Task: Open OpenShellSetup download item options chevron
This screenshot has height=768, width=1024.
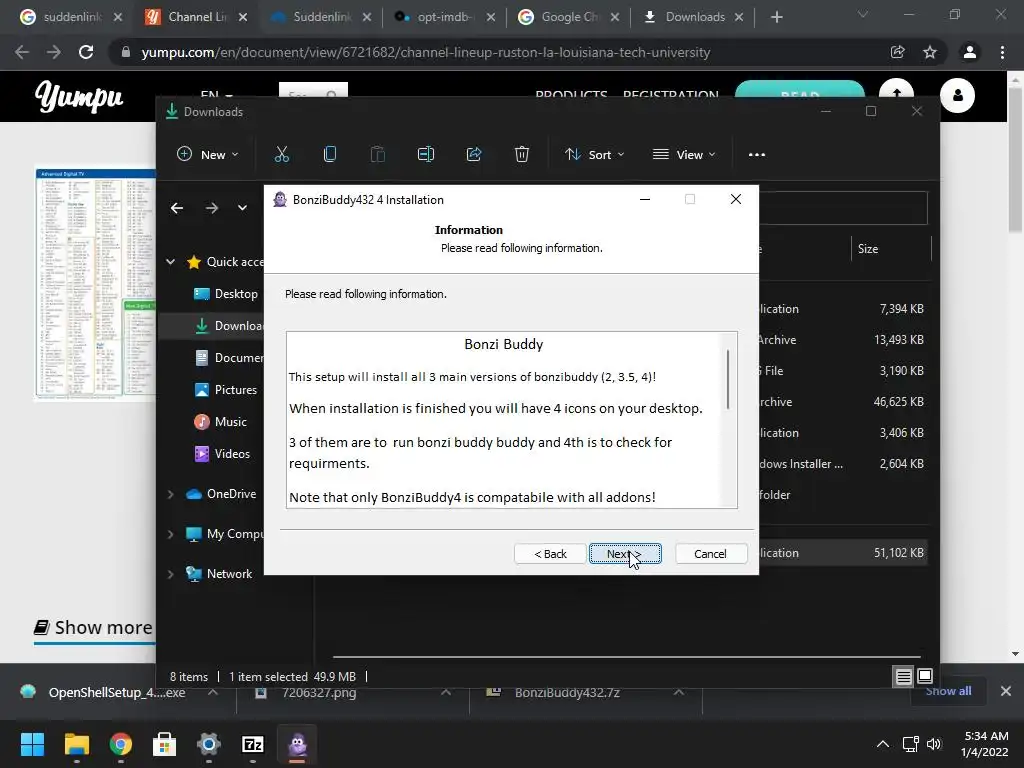Action: coord(213,692)
